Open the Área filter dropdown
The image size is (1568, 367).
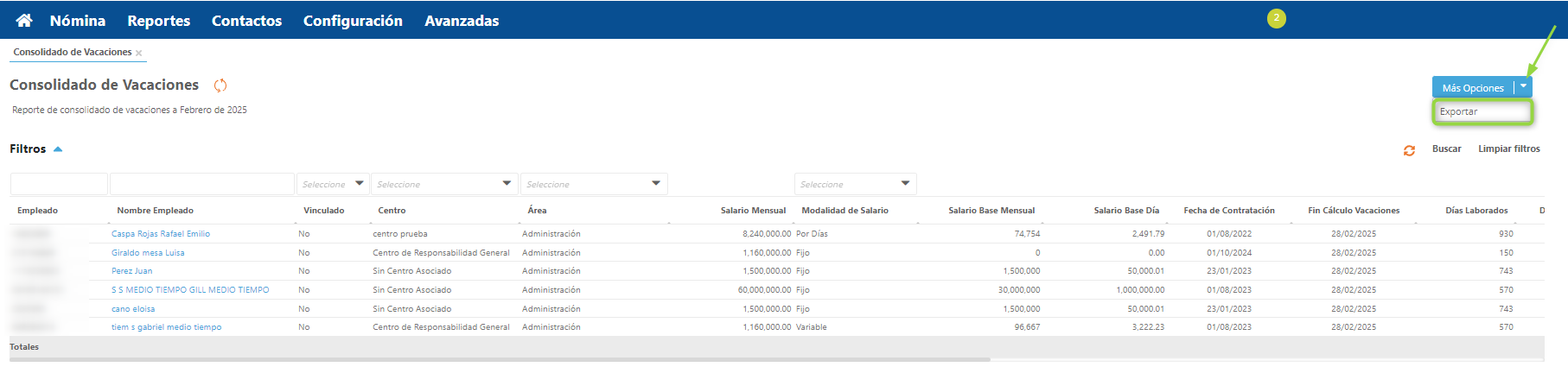(593, 184)
